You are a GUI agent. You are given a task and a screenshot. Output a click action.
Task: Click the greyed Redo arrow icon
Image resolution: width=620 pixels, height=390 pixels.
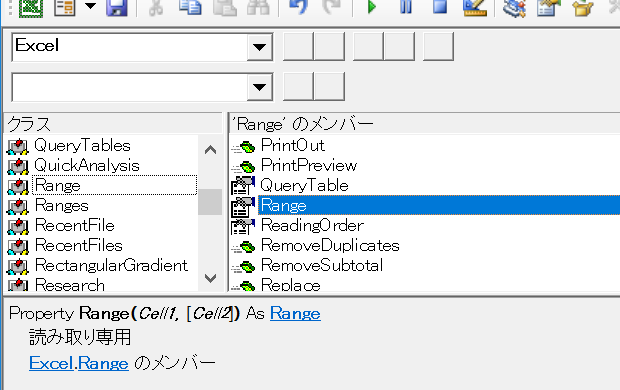tap(331, 7)
